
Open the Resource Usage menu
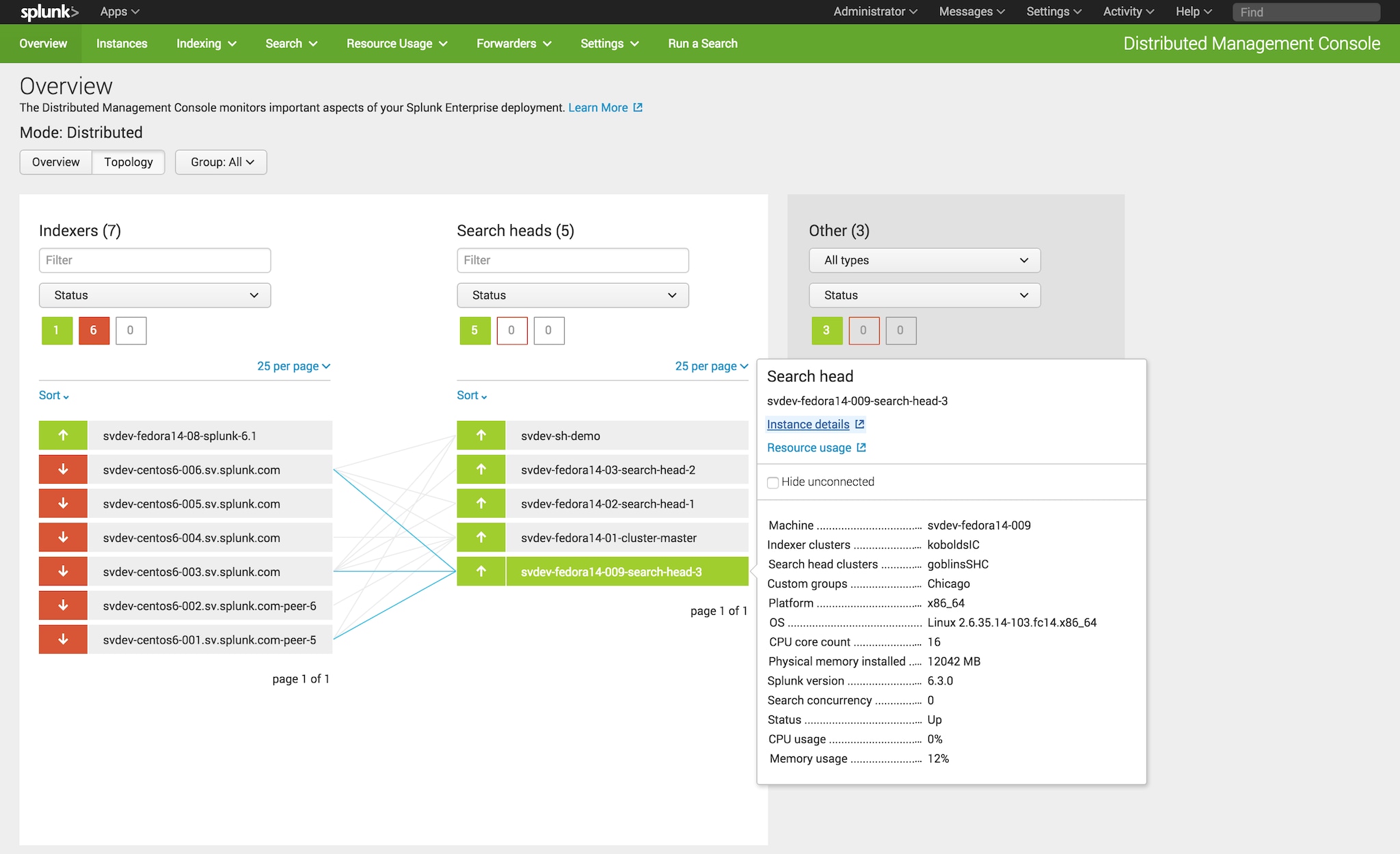coord(396,44)
